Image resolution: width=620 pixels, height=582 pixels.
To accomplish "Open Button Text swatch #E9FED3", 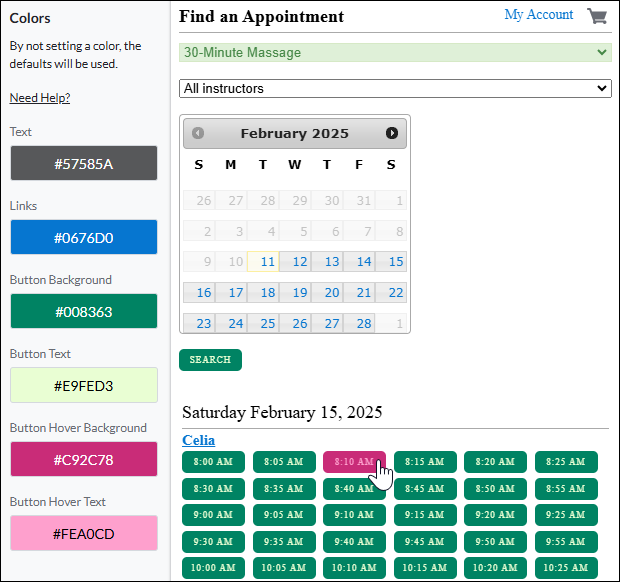I will pos(84,385).
